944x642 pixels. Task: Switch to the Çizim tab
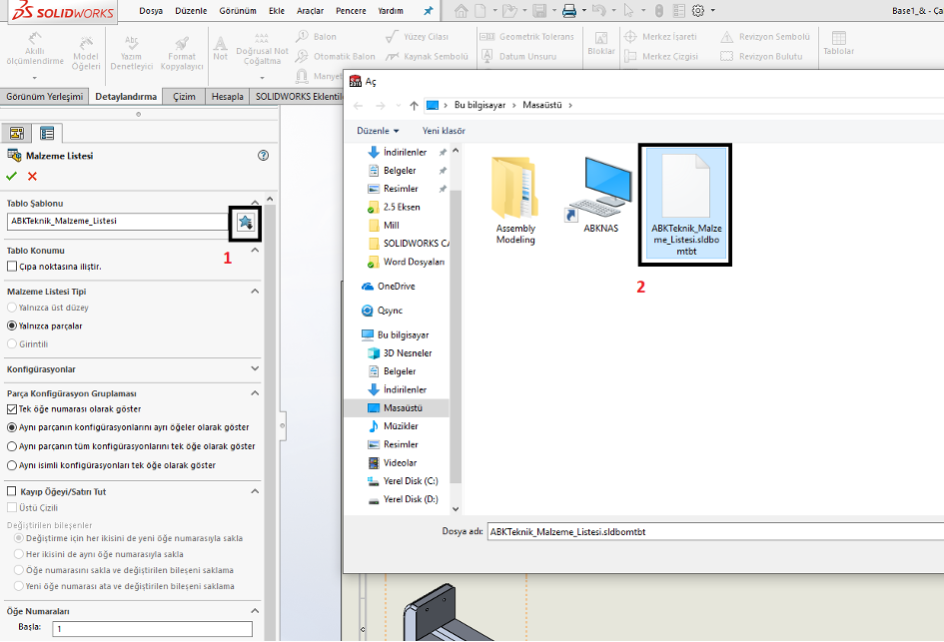point(184,97)
